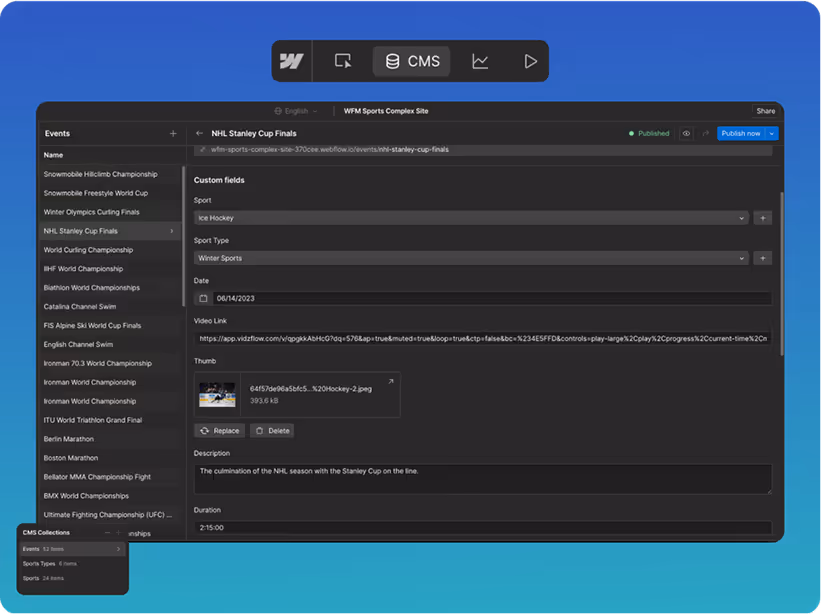Click the Date field showing 06/14/2023

point(492,298)
